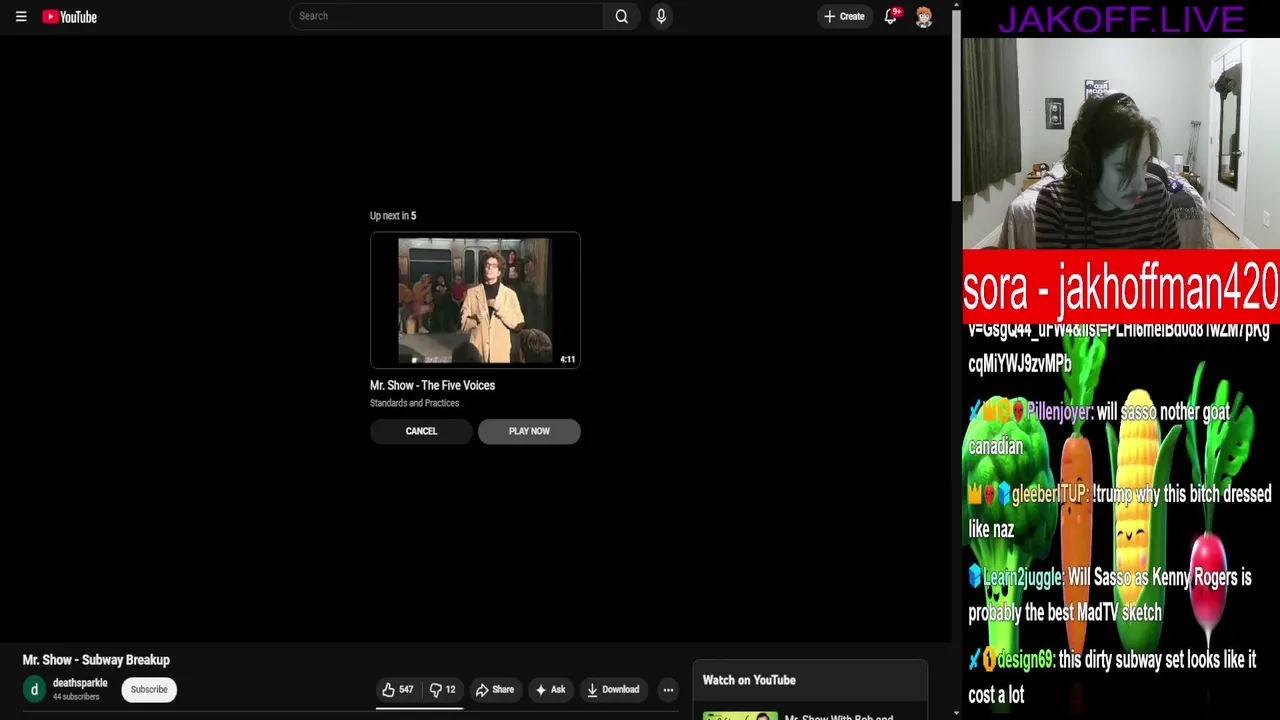Open the deathsparkle channel name link
This screenshot has width=1280, height=720.
click(80, 683)
